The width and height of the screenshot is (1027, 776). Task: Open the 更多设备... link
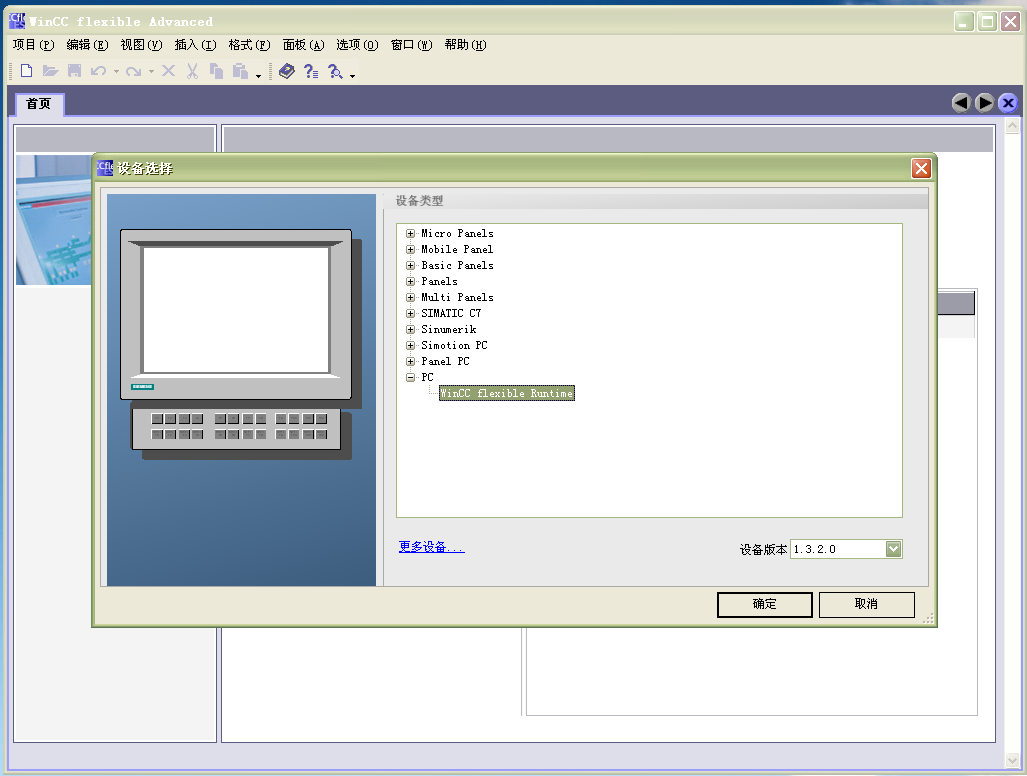[432, 547]
